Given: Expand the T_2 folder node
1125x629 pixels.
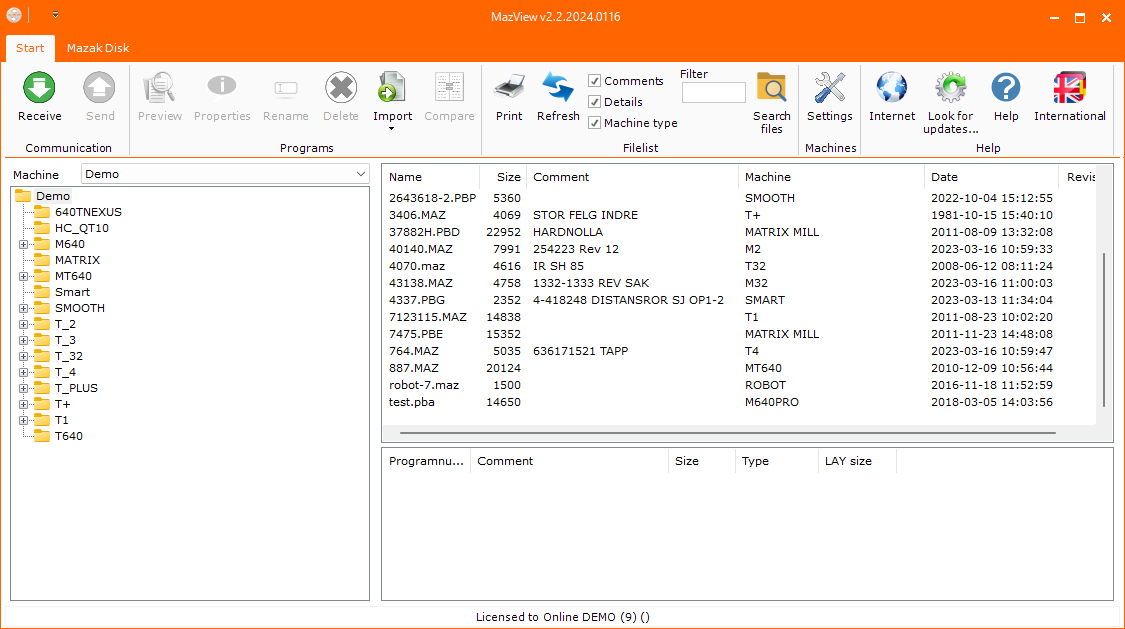Looking at the screenshot, I should [24, 324].
